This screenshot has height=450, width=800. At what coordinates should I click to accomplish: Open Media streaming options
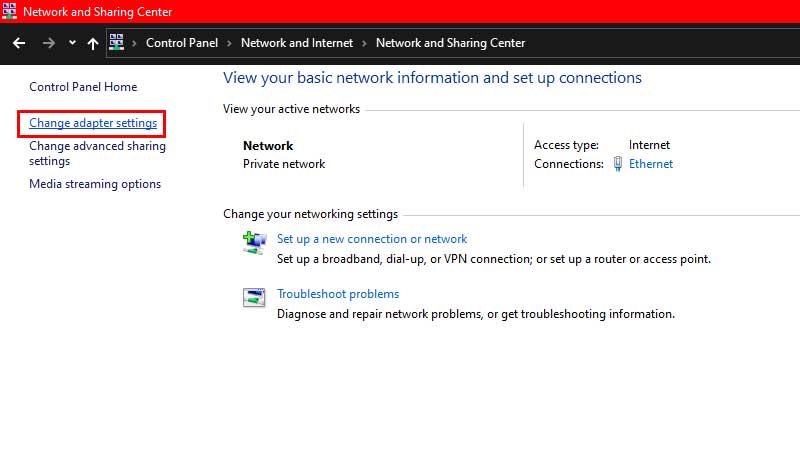95,184
